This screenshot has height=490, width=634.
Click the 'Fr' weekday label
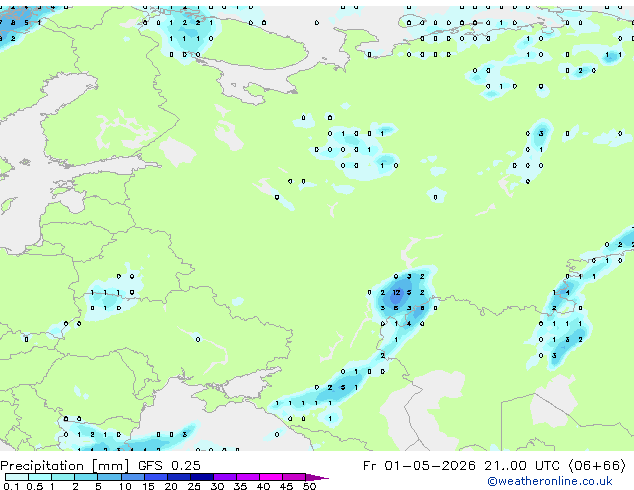[x=369, y=466]
